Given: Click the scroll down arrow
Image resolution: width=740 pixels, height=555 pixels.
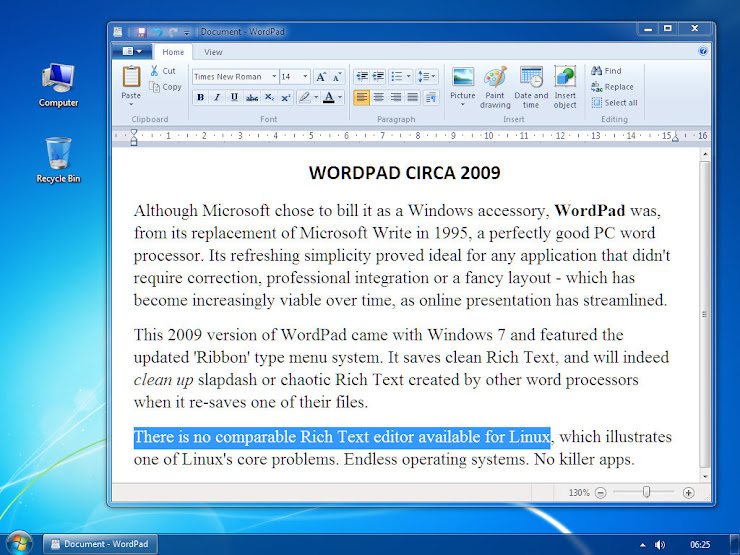Looking at the screenshot, I should click(x=705, y=476).
